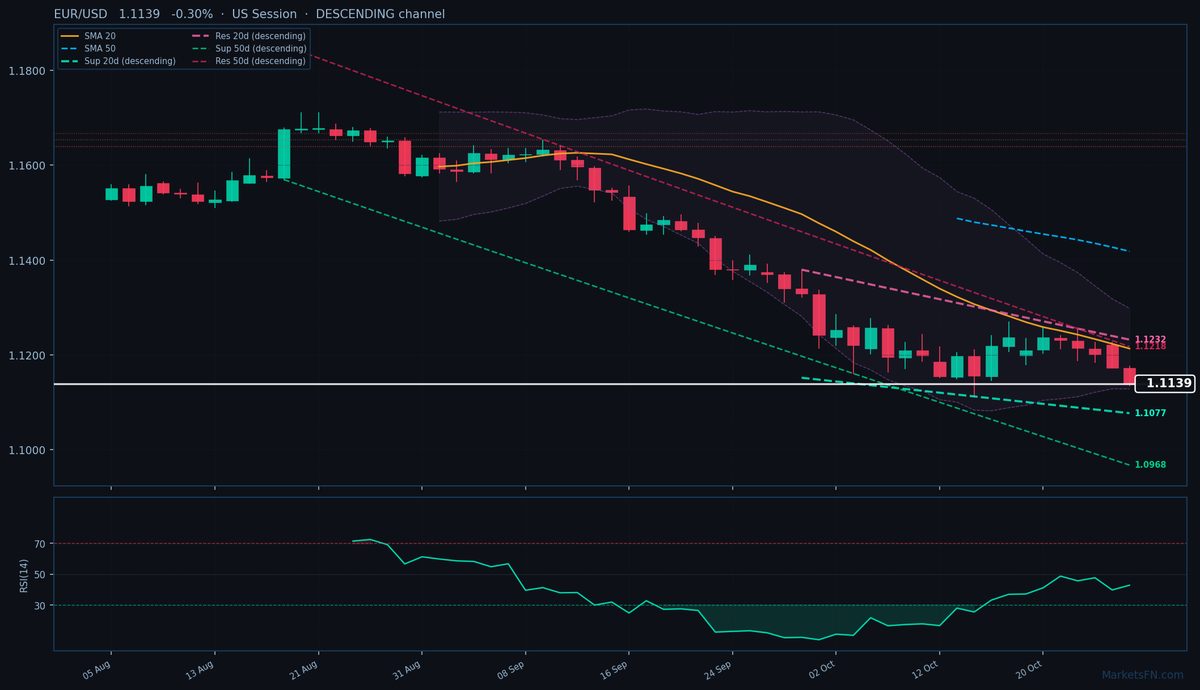Click the 02 Oct date label
1200x690 pixels.
click(822, 670)
